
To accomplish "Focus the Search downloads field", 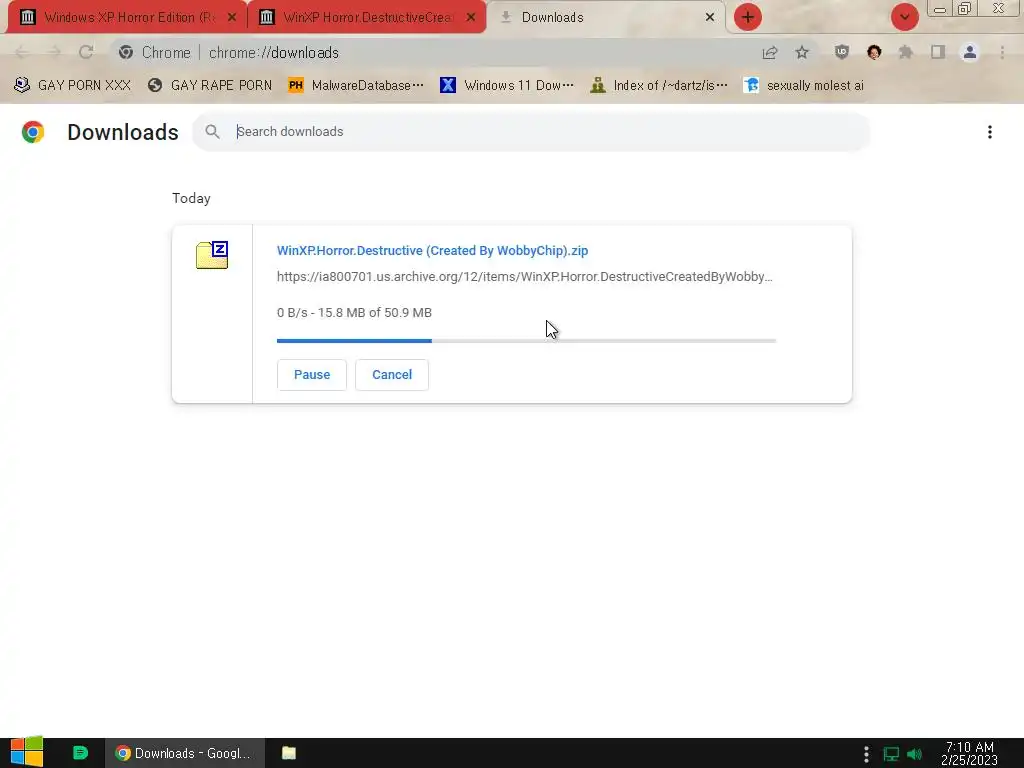I will tap(531, 131).
